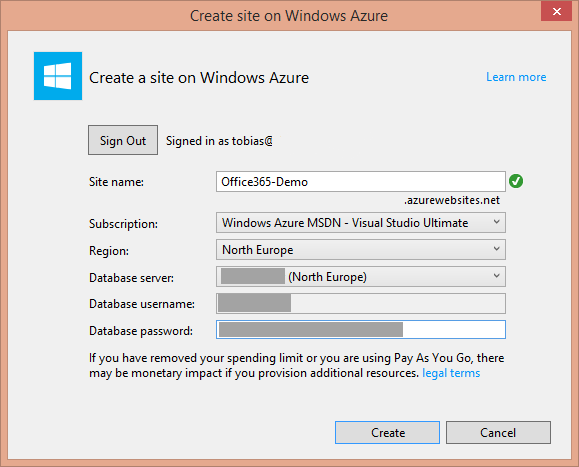The width and height of the screenshot is (579, 467).
Task: Click the Create button
Action: [387, 432]
